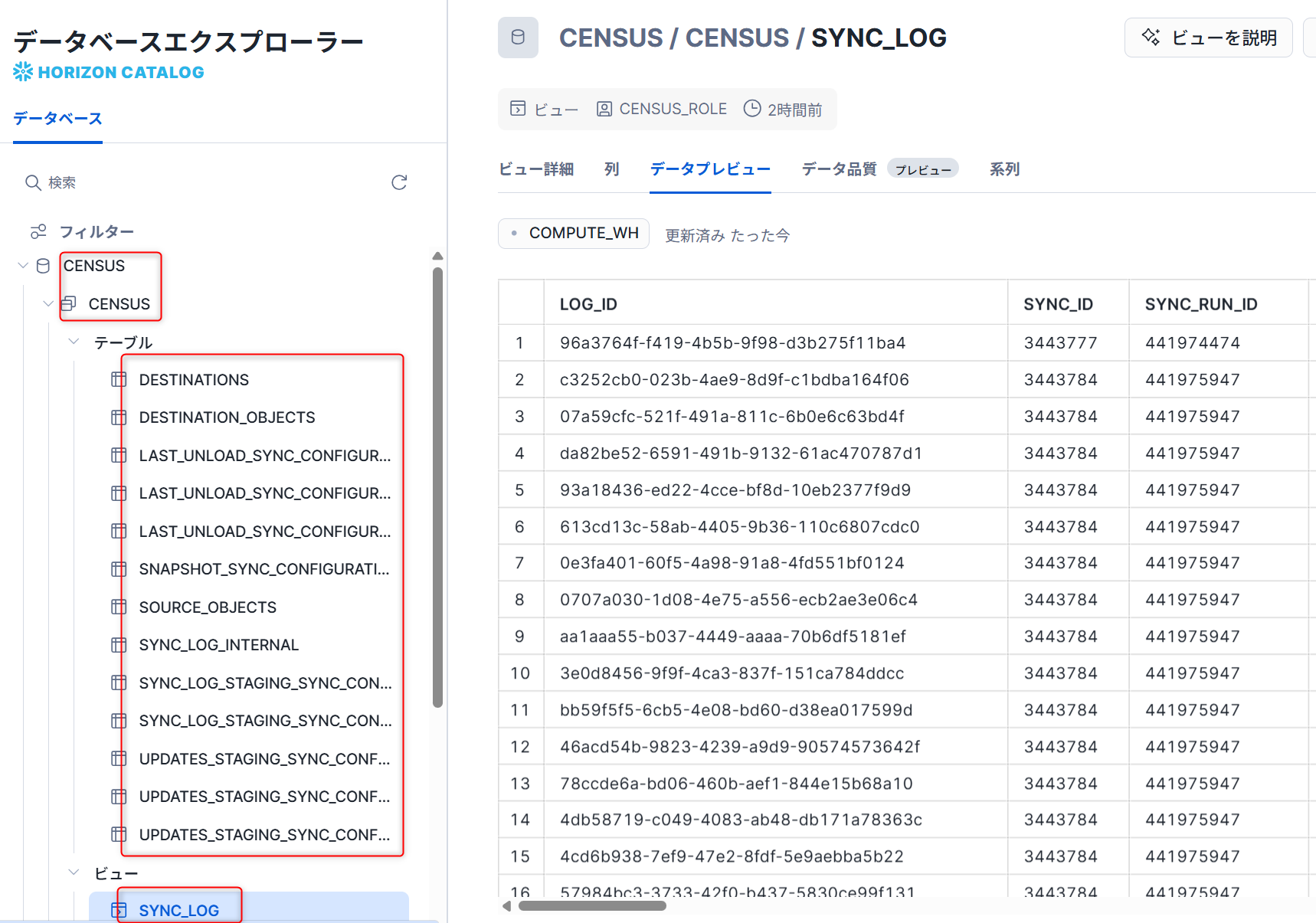Collapse the CENSUS schema node
This screenshot has width=1316, height=923.
tap(48, 303)
